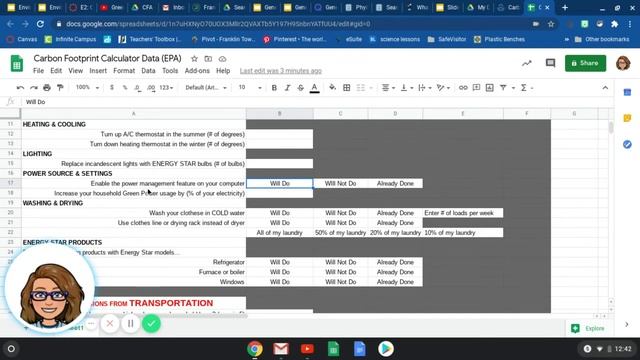Screen dimensions: 640x360
Task: Open vertical align dropdown
Action: 407,88
